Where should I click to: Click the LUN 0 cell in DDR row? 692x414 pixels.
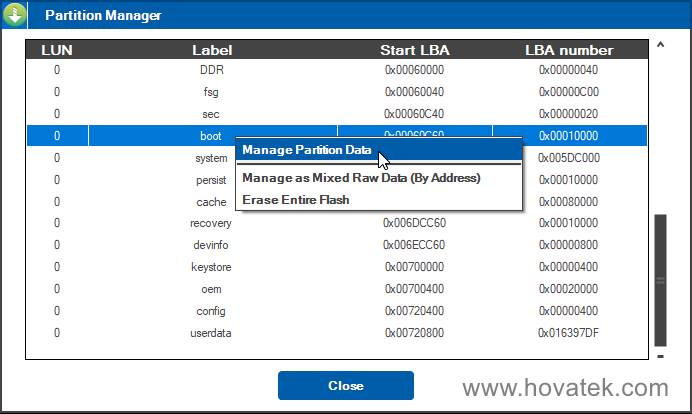tap(57, 70)
